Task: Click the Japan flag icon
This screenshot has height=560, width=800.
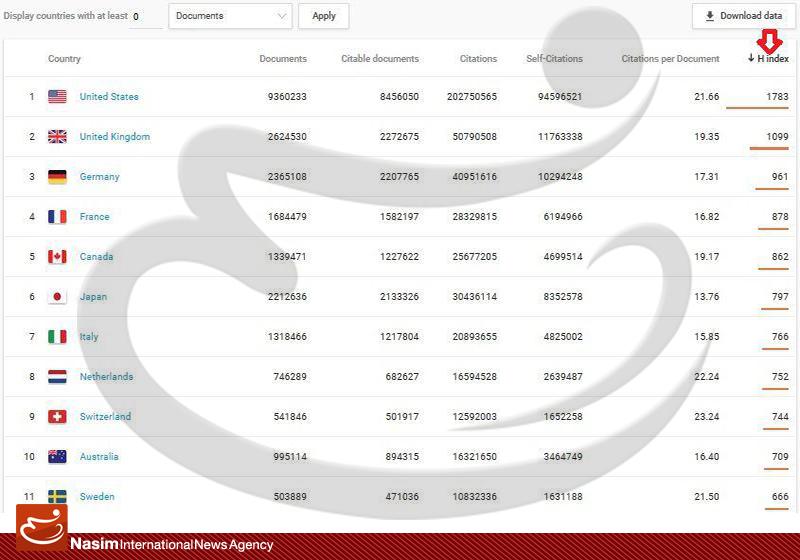Action: point(57,297)
